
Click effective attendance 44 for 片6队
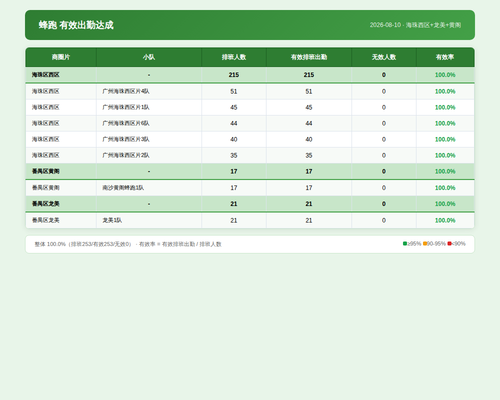click(x=309, y=123)
